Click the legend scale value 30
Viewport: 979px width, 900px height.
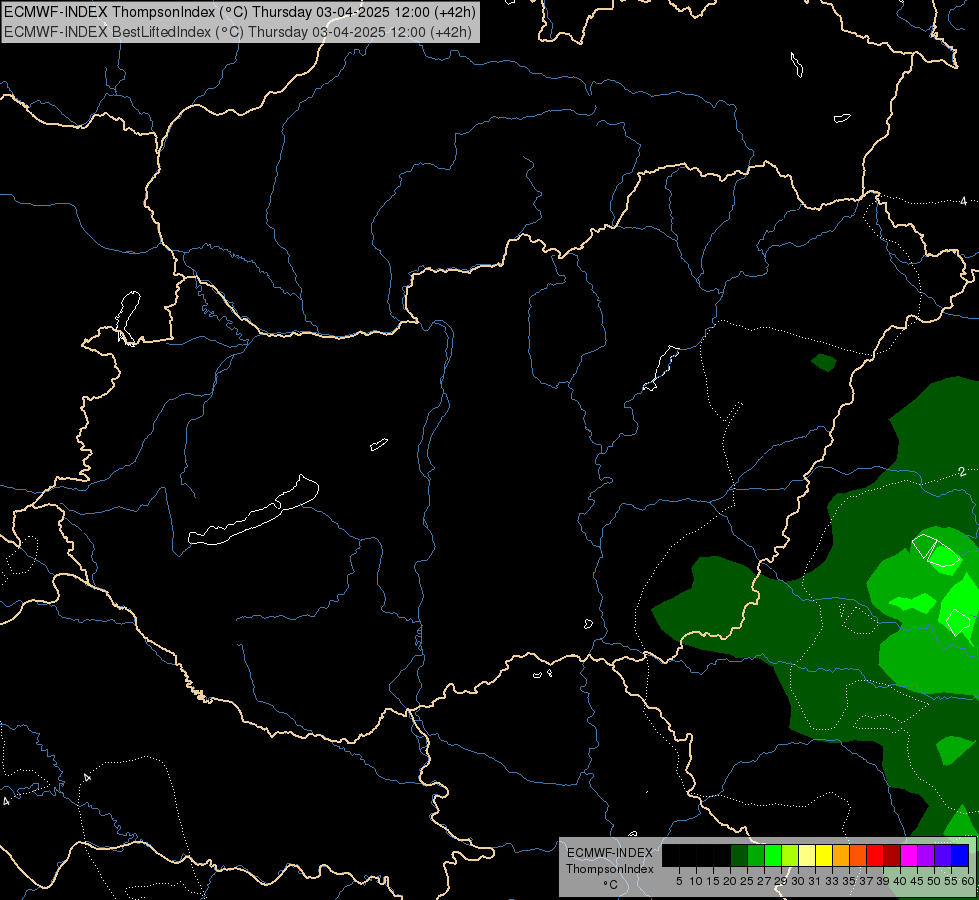pos(798,881)
